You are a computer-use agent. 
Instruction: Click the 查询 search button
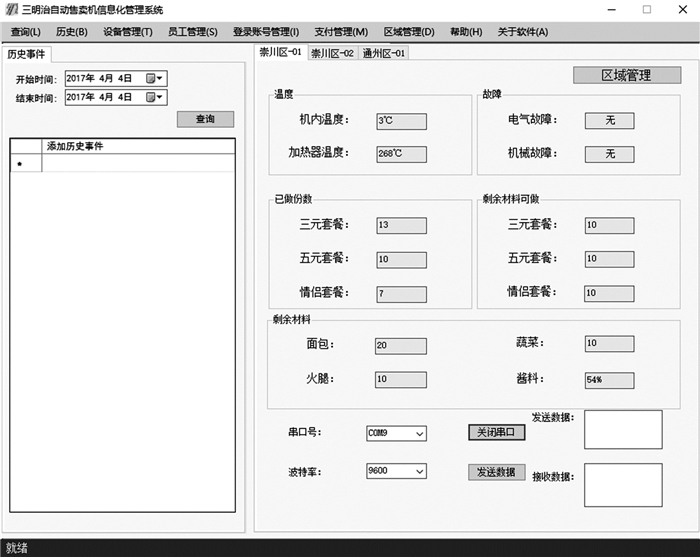(x=205, y=119)
